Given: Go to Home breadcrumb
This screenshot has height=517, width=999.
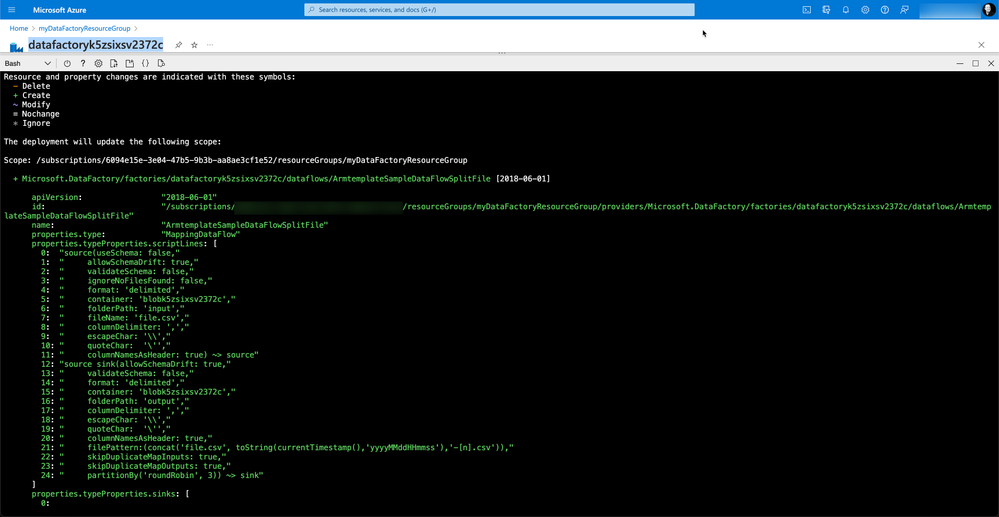Looking at the screenshot, I should click(18, 29).
